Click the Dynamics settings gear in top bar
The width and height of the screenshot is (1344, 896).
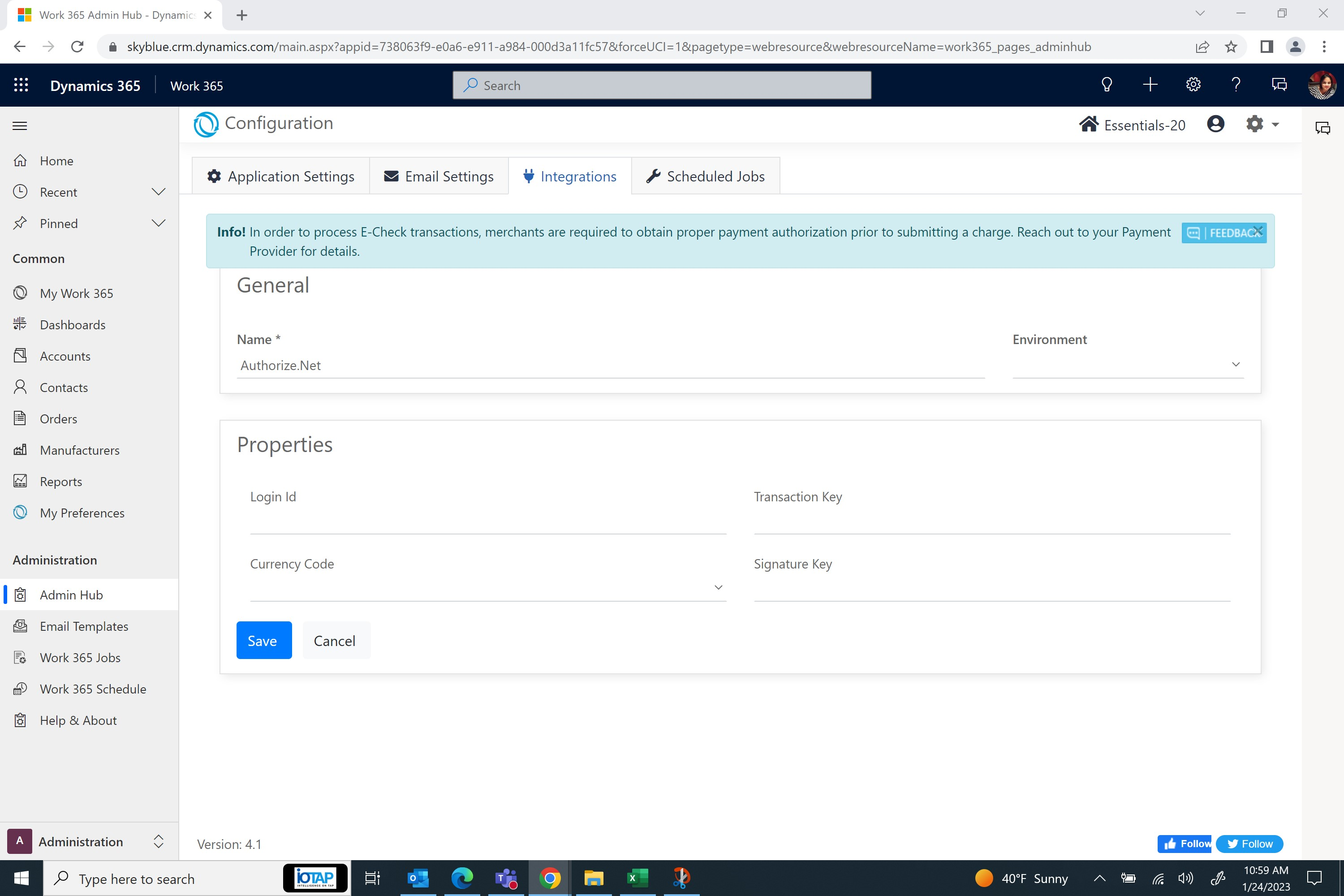click(1193, 85)
